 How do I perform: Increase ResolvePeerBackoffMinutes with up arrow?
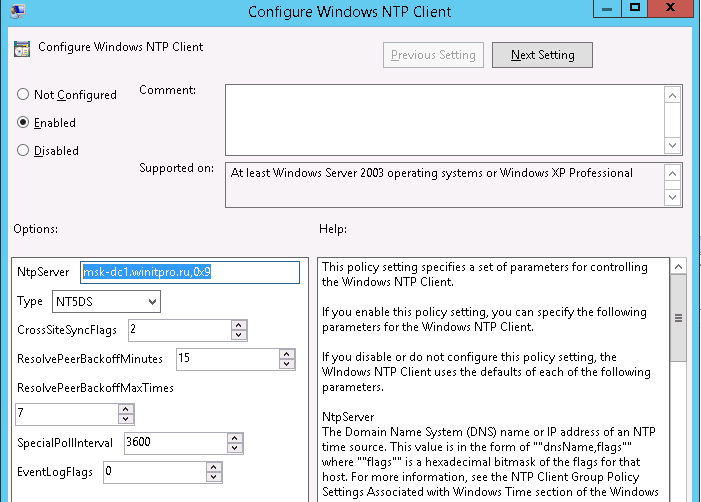[287, 354]
